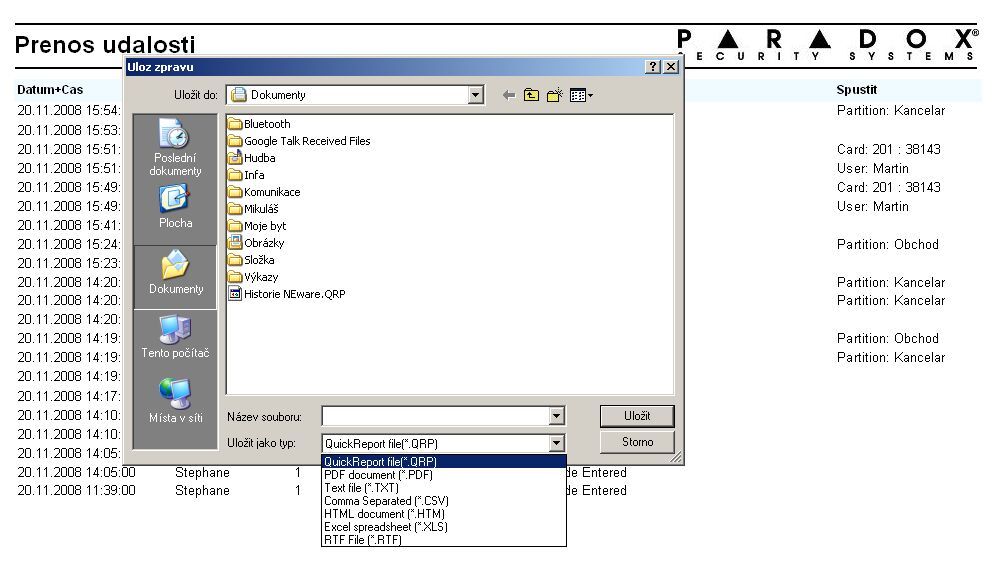Expand the Název souboru dropdown arrow
Image resolution: width=992 pixels, height=577 pixels.
[x=557, y=416]
